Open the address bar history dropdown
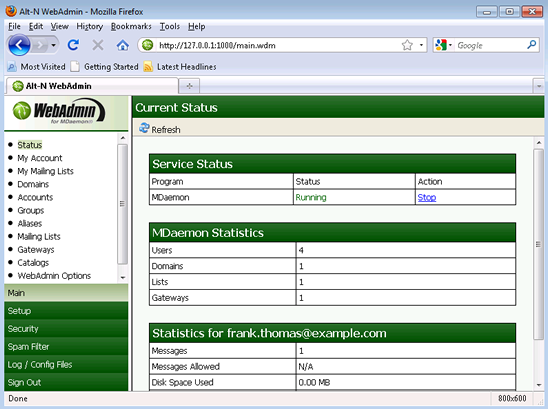The height and width of the screenshot is (409, 548). pos(421,45)
